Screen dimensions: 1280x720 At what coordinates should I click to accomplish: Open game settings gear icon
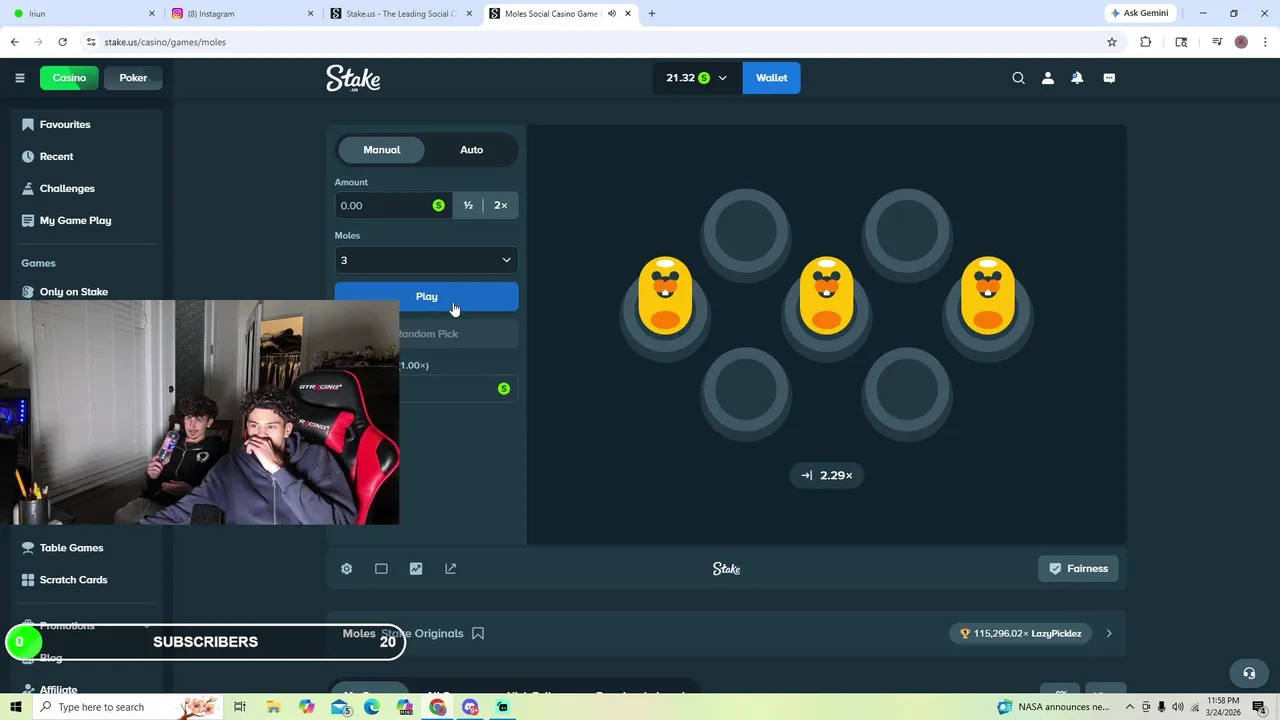346,568
